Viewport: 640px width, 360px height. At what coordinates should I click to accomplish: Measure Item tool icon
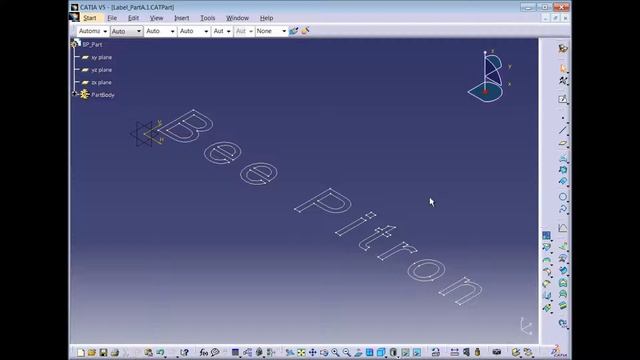[x=466, y=352]
